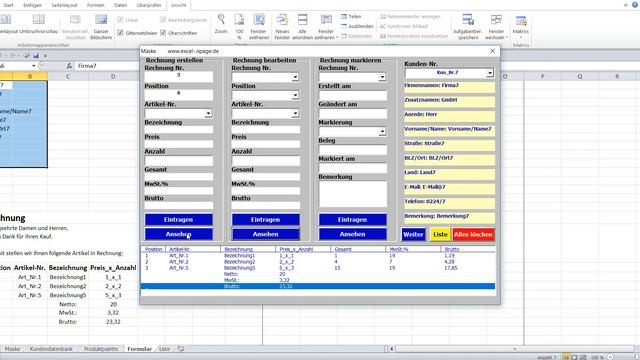Click Benutzerdef. Ansichten icon
This screenshot has height=360, width=640.
75,19
